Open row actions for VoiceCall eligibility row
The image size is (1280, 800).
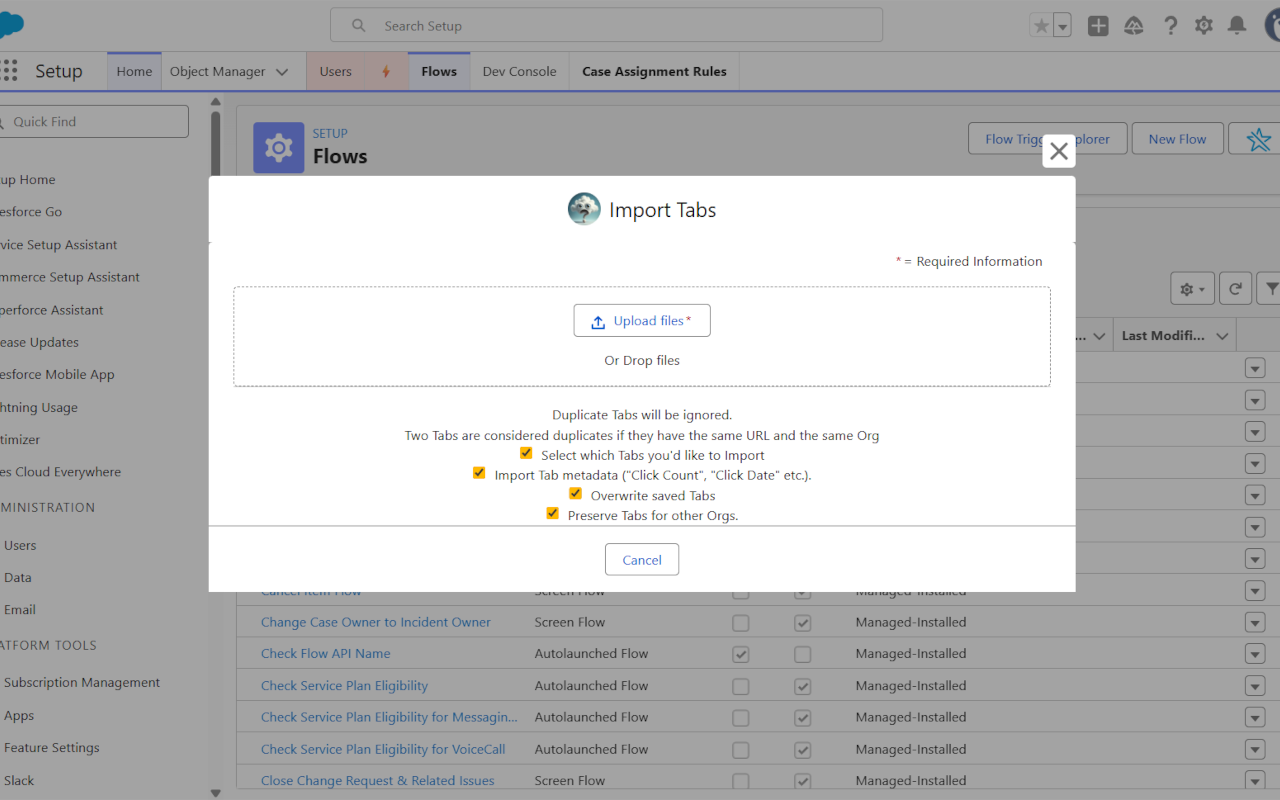1255,749
